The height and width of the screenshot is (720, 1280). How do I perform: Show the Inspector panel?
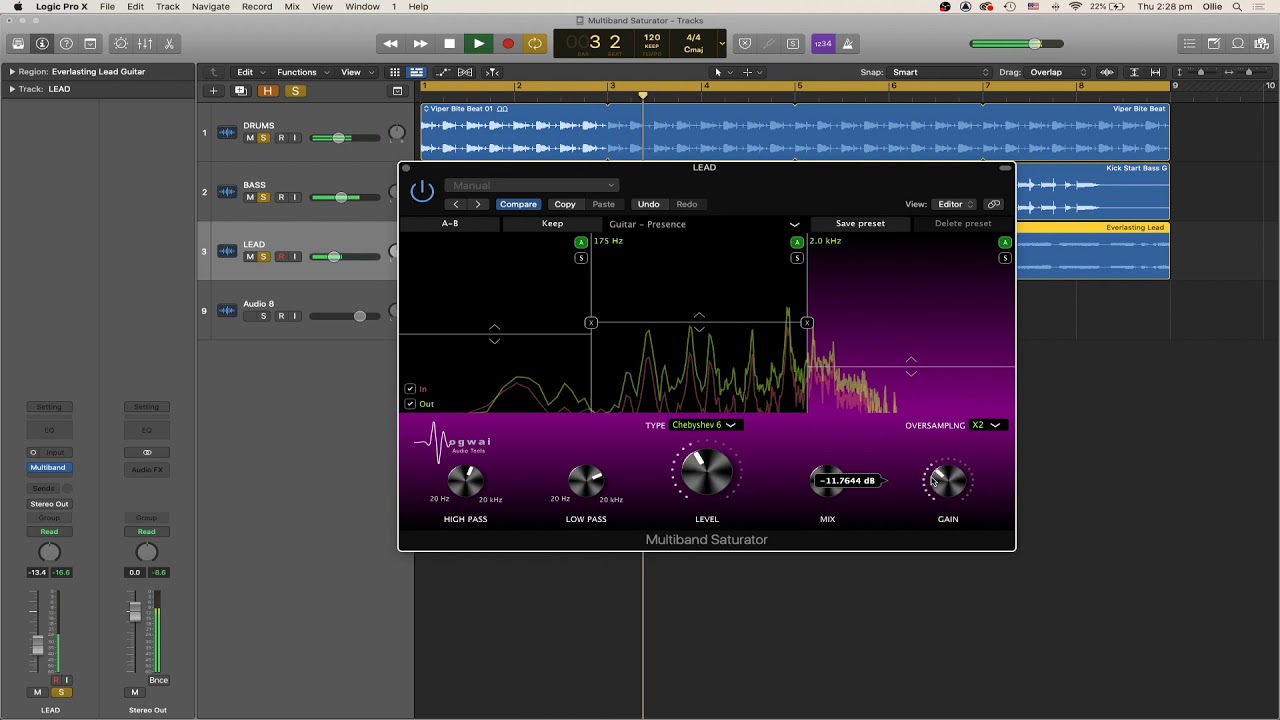click(42, 44)
